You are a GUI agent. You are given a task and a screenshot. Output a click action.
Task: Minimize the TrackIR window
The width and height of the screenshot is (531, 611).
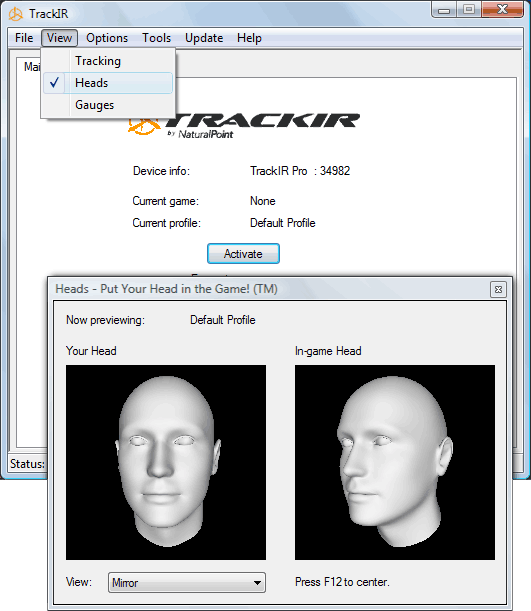[x=444, y=10]
